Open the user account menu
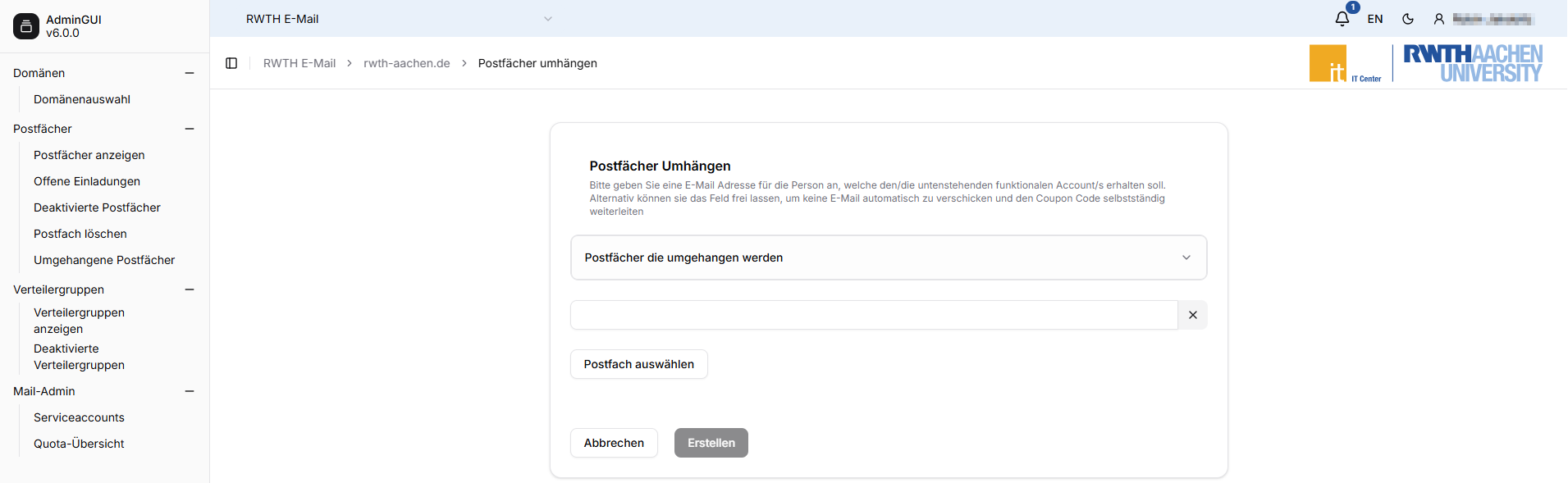 pyautogui.click(x=1483, y=19)
